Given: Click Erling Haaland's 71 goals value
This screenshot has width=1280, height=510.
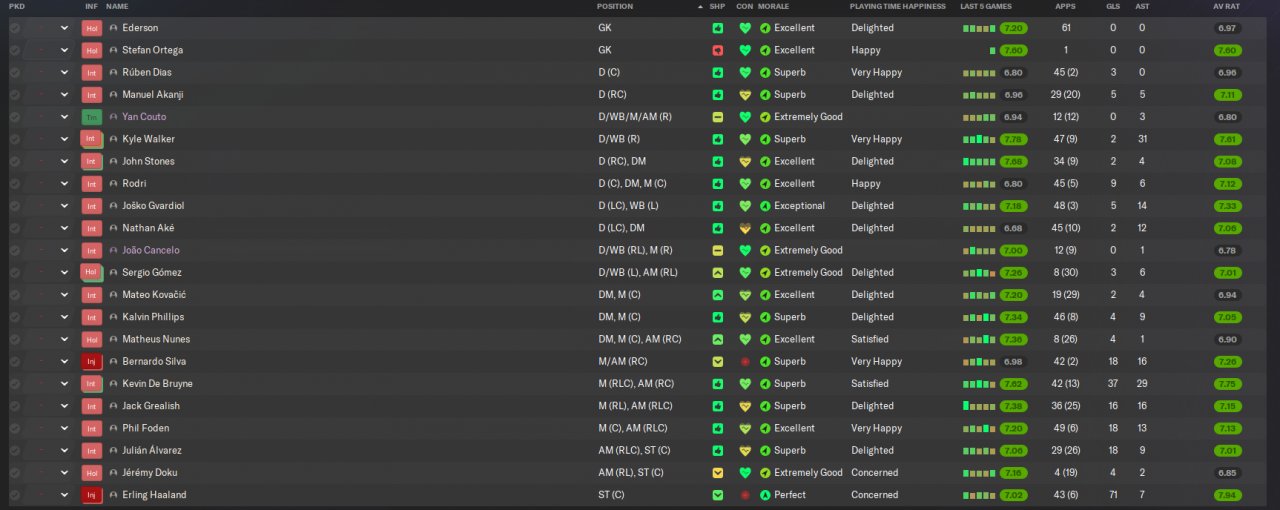Looking at the screenshot, I should [1113, 495].
